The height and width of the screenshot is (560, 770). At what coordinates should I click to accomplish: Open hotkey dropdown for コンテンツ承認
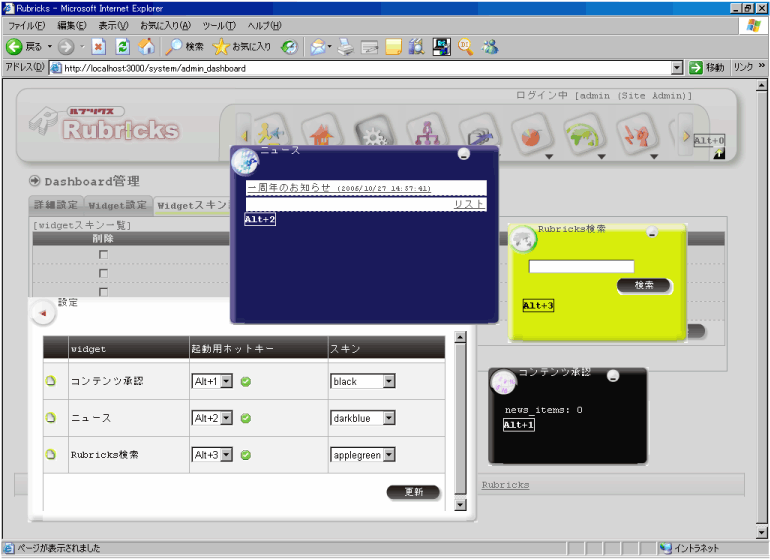point(226,381)
